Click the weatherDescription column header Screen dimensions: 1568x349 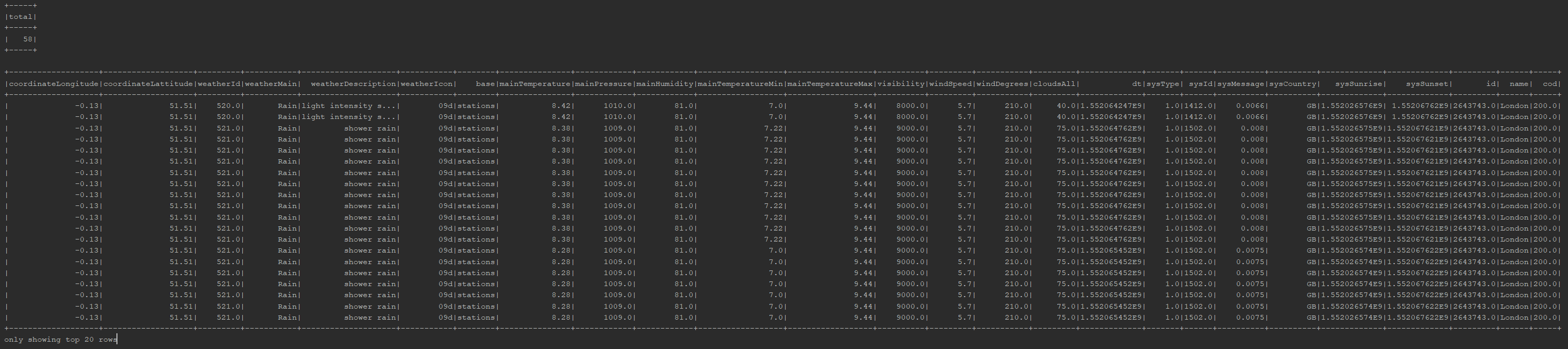pos(353,84)
